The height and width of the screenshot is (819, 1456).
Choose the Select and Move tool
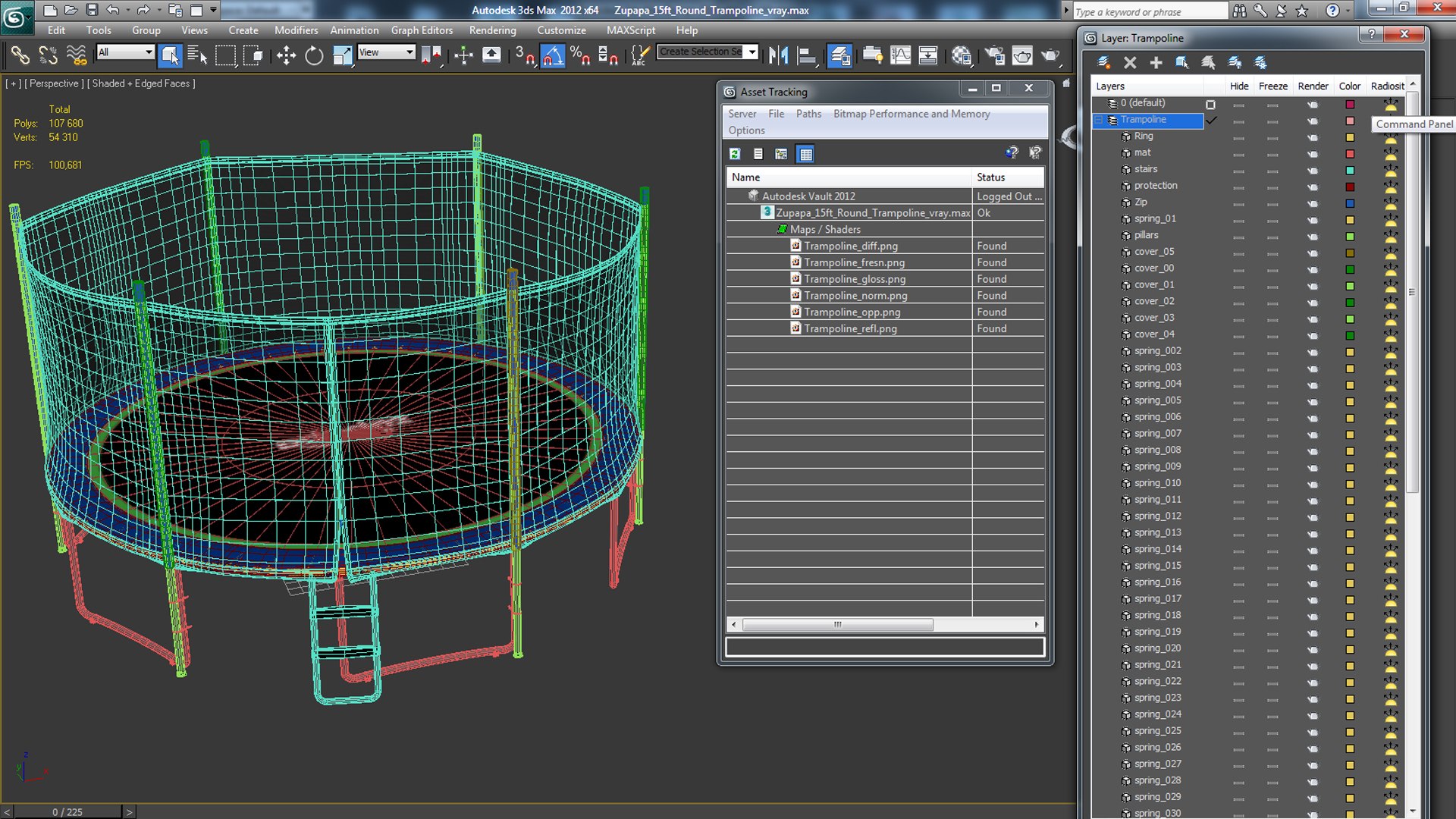pos(286,55)
